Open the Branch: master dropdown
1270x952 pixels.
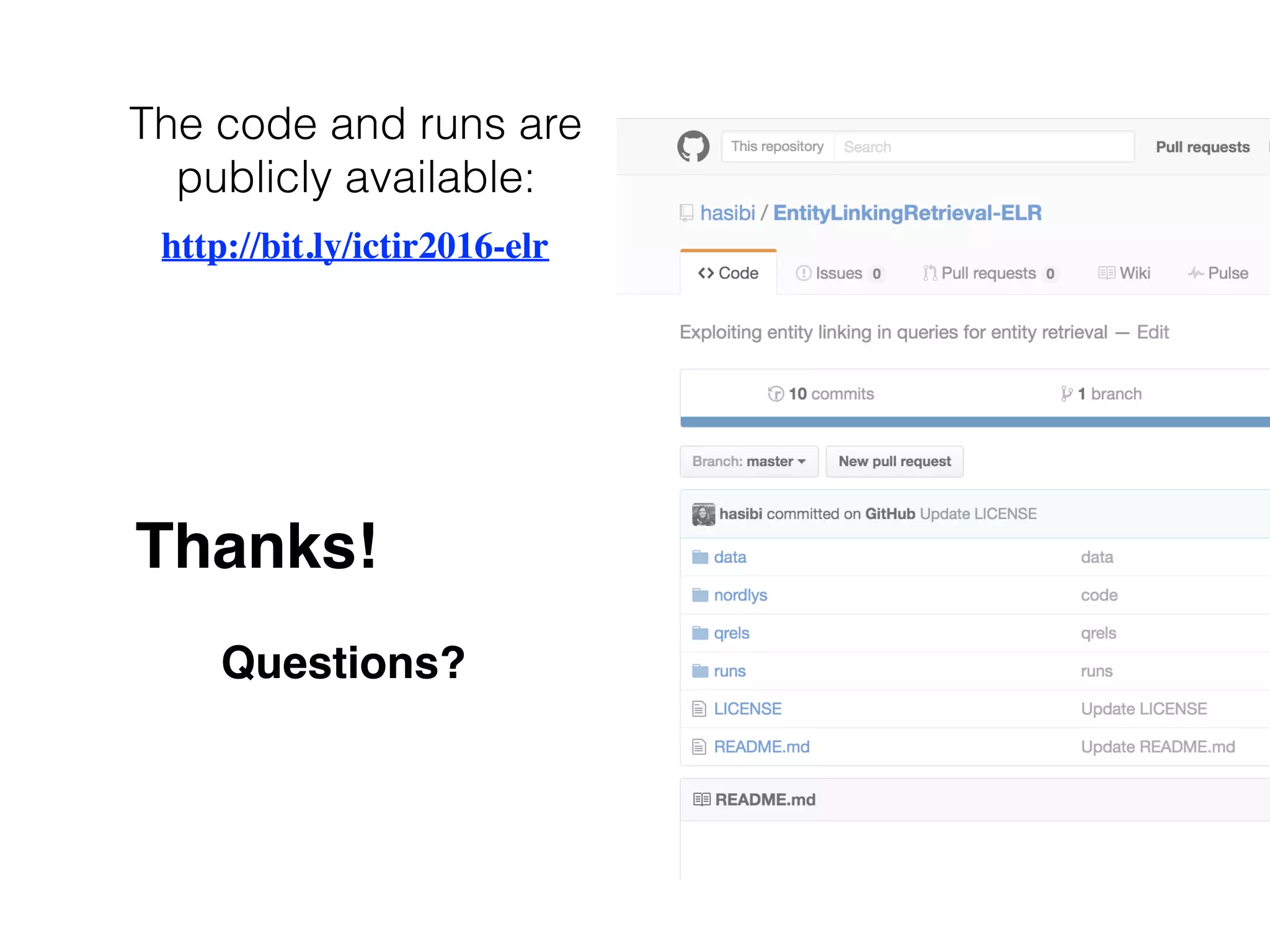pos(749,462)
